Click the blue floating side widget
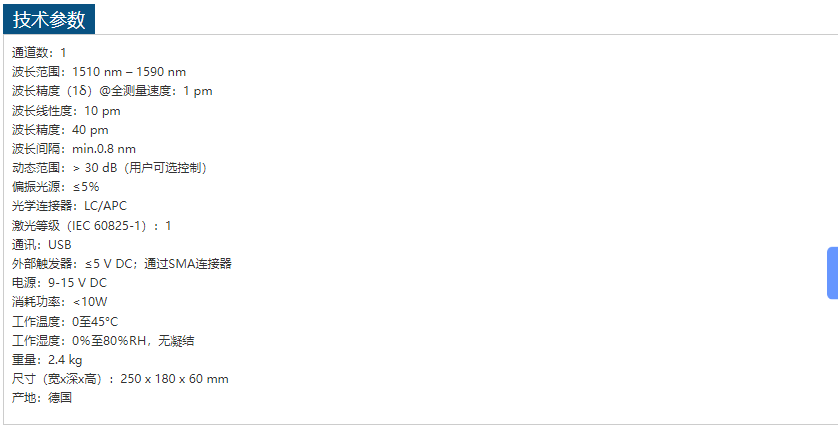 832,272
